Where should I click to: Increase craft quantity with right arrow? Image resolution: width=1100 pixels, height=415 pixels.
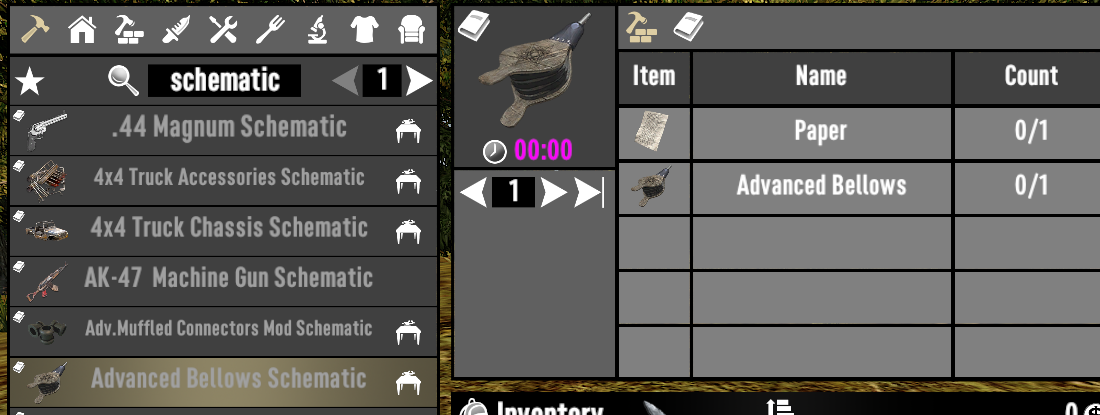[554, 192]
